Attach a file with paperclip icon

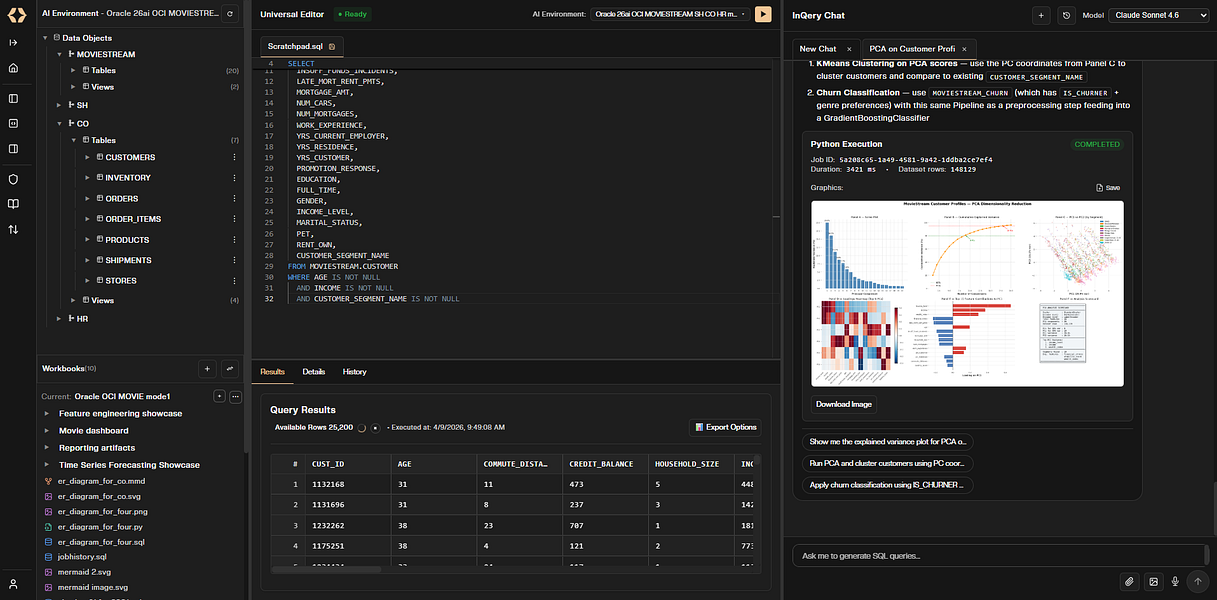1129,581
